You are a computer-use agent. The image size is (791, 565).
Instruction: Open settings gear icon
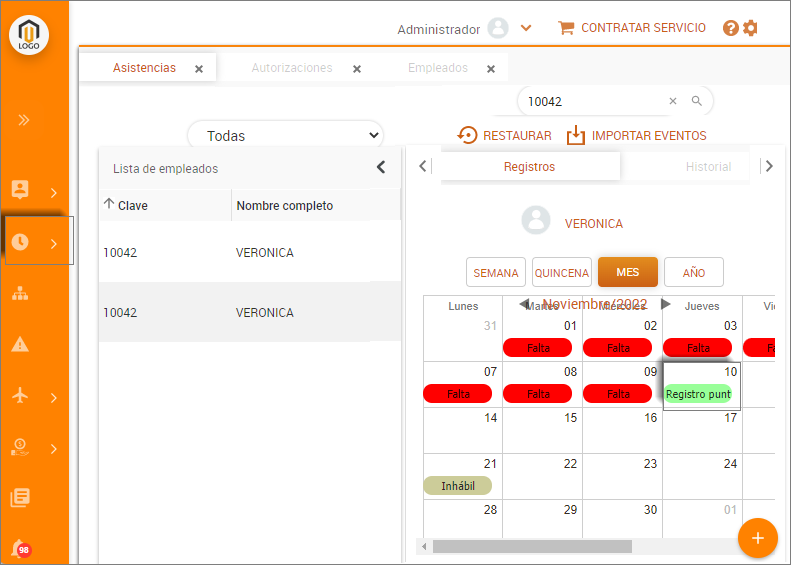coord(750,28)
